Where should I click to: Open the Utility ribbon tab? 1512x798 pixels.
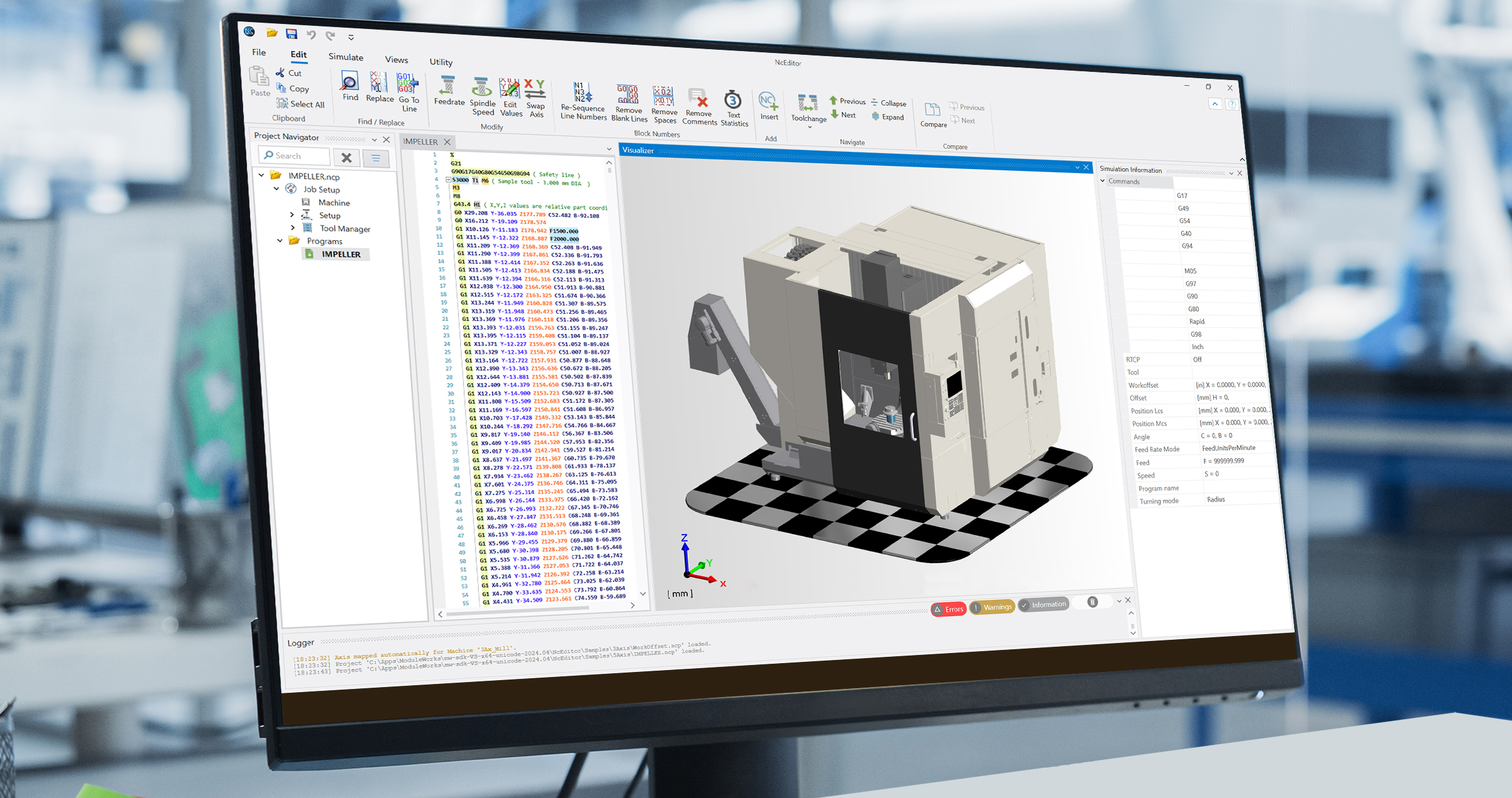click(441, 62)
